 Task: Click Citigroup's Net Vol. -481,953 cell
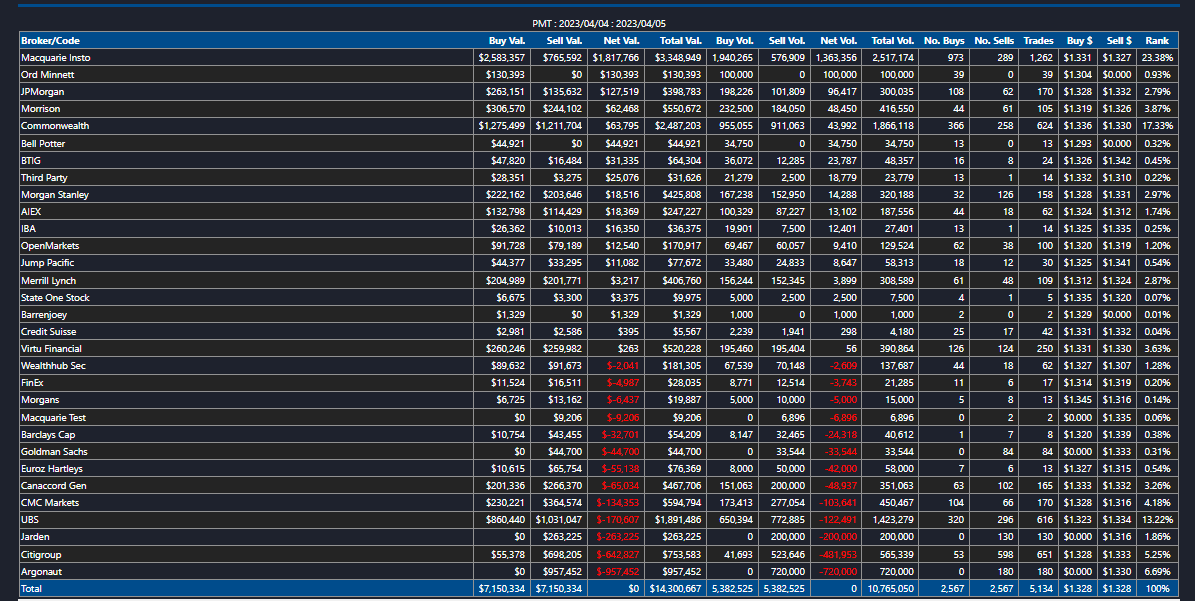click(837, 555)
